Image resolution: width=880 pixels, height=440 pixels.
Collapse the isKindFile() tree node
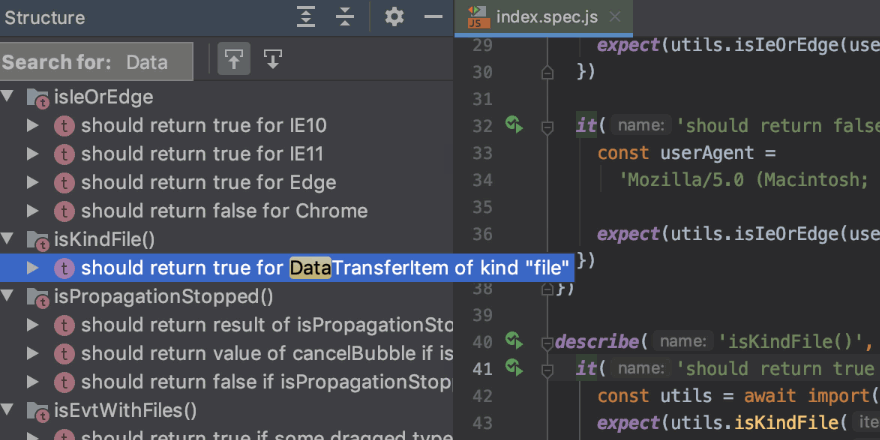coord(8,239)
